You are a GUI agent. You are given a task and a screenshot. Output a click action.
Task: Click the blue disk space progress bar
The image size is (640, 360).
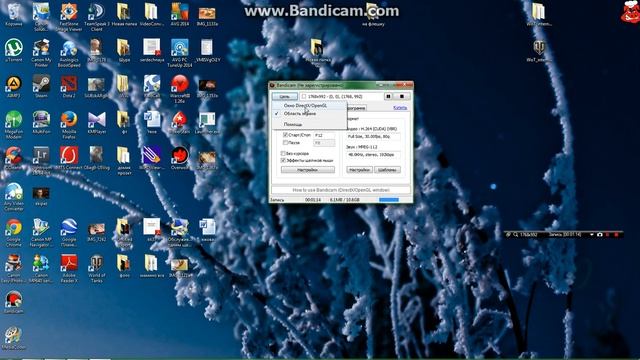click(389, 200)
